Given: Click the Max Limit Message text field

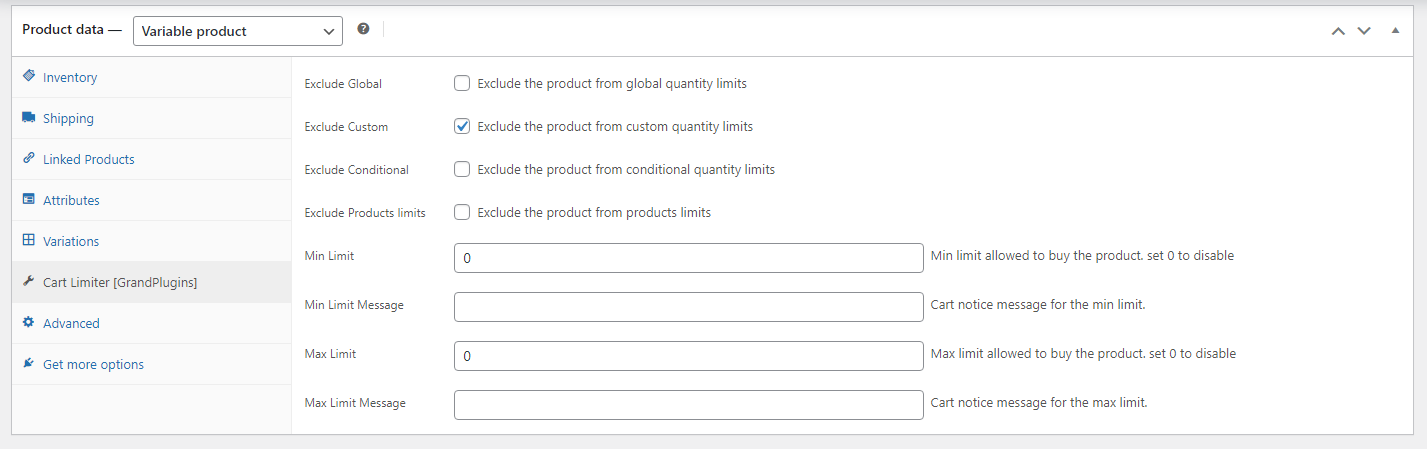Looking at the screenshot, I should point(688,404).
